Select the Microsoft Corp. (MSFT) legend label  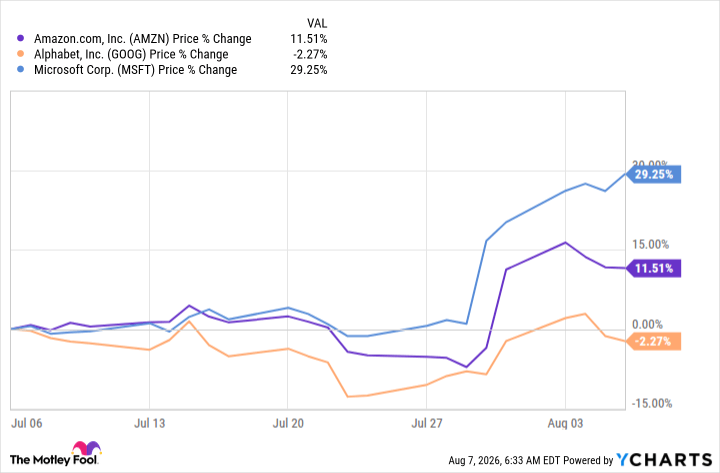pyautogui.click(x=135, y=70)
